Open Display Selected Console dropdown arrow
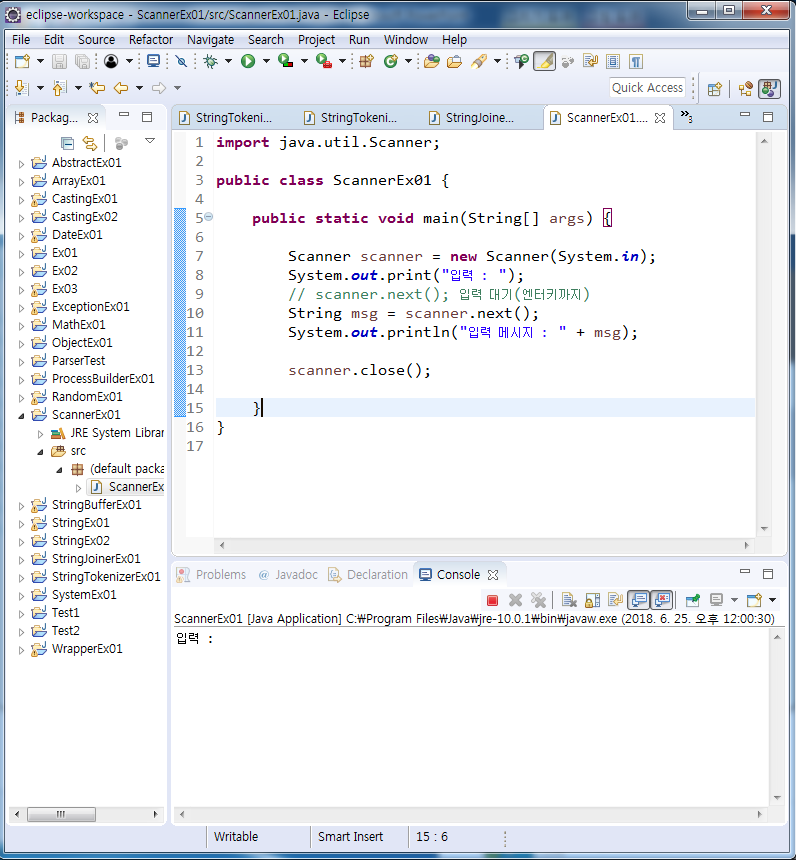 [735, 601]
